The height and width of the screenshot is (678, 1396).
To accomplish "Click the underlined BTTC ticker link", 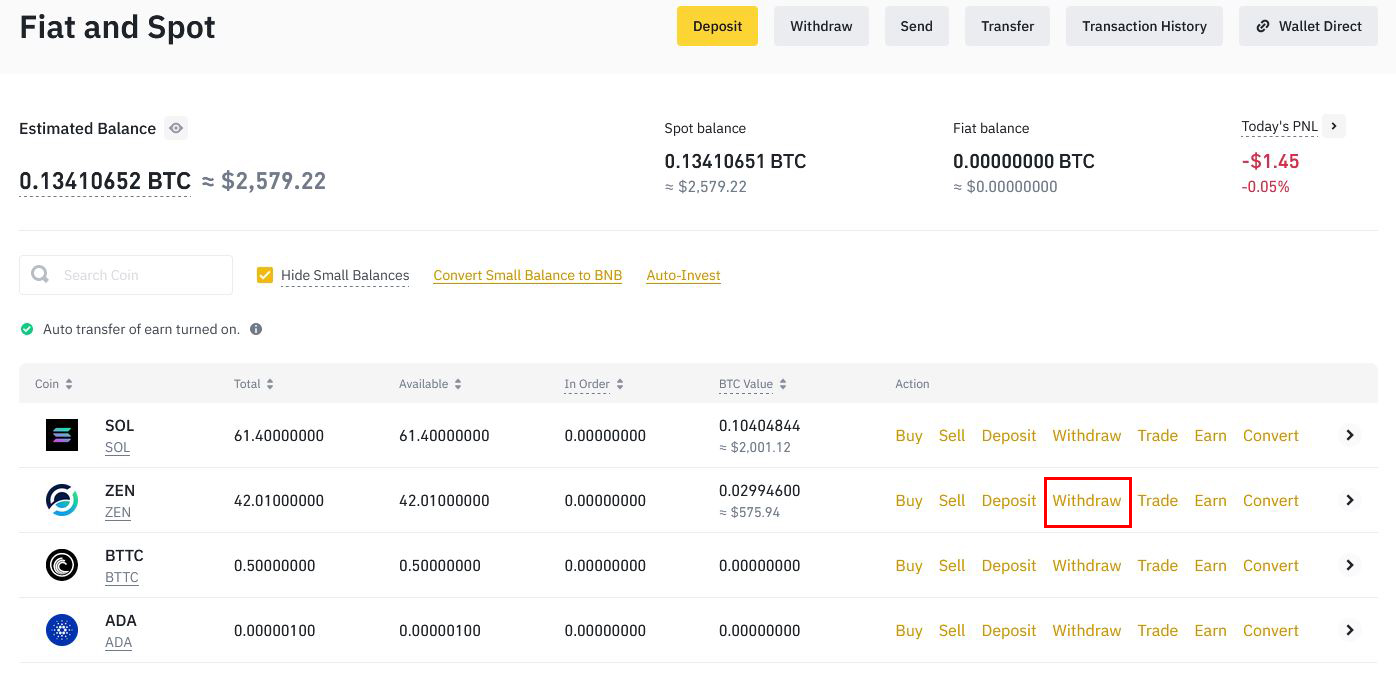I will click(x=122, y=577).
